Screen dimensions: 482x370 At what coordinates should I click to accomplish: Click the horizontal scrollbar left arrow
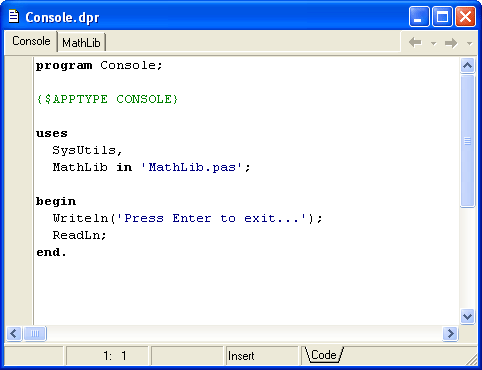pos(14,333)
